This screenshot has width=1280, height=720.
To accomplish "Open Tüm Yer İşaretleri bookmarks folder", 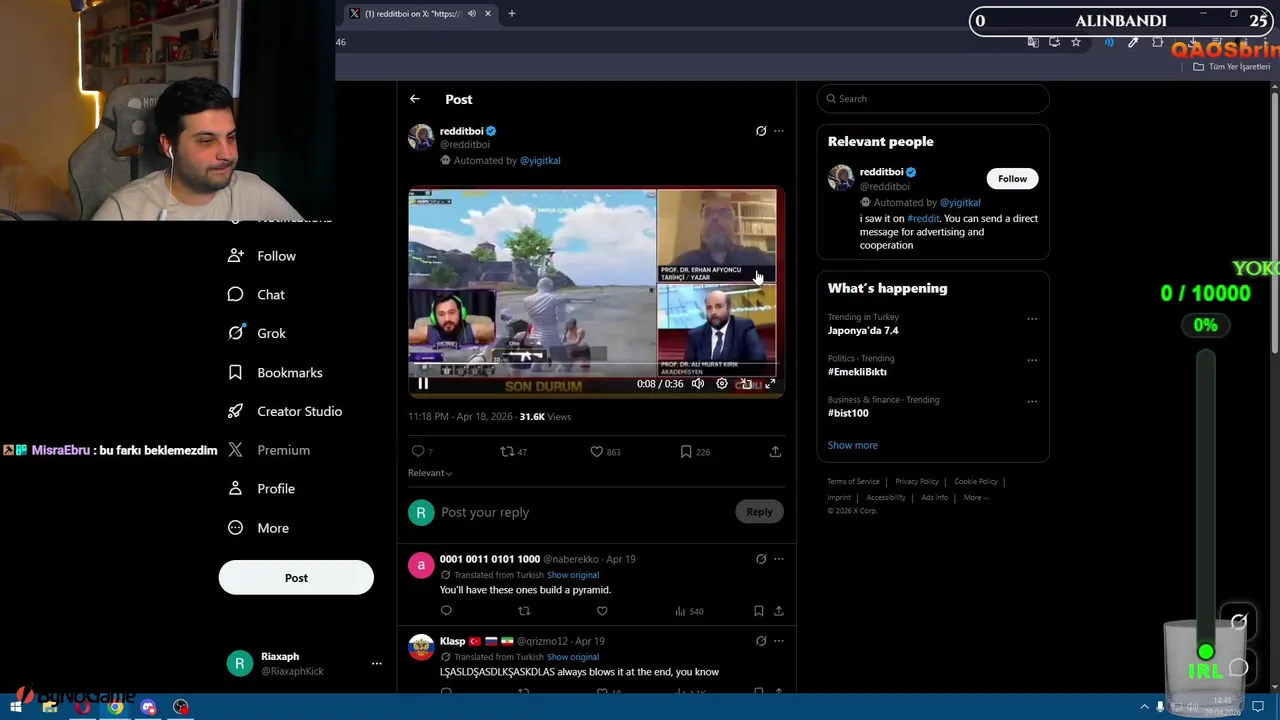I will [1232, 66].
